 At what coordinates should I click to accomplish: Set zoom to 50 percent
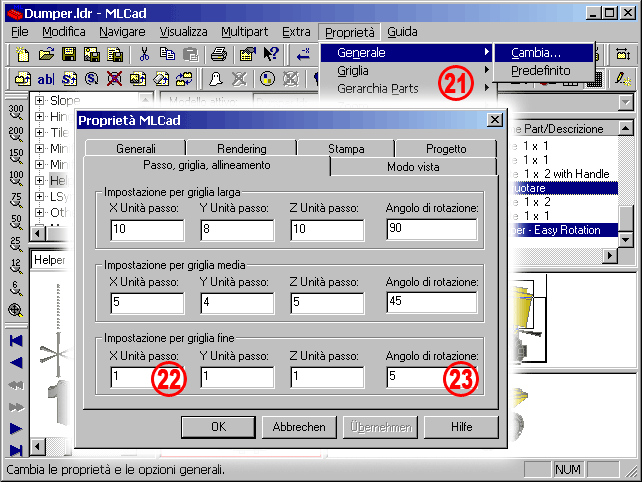[16, 222]
